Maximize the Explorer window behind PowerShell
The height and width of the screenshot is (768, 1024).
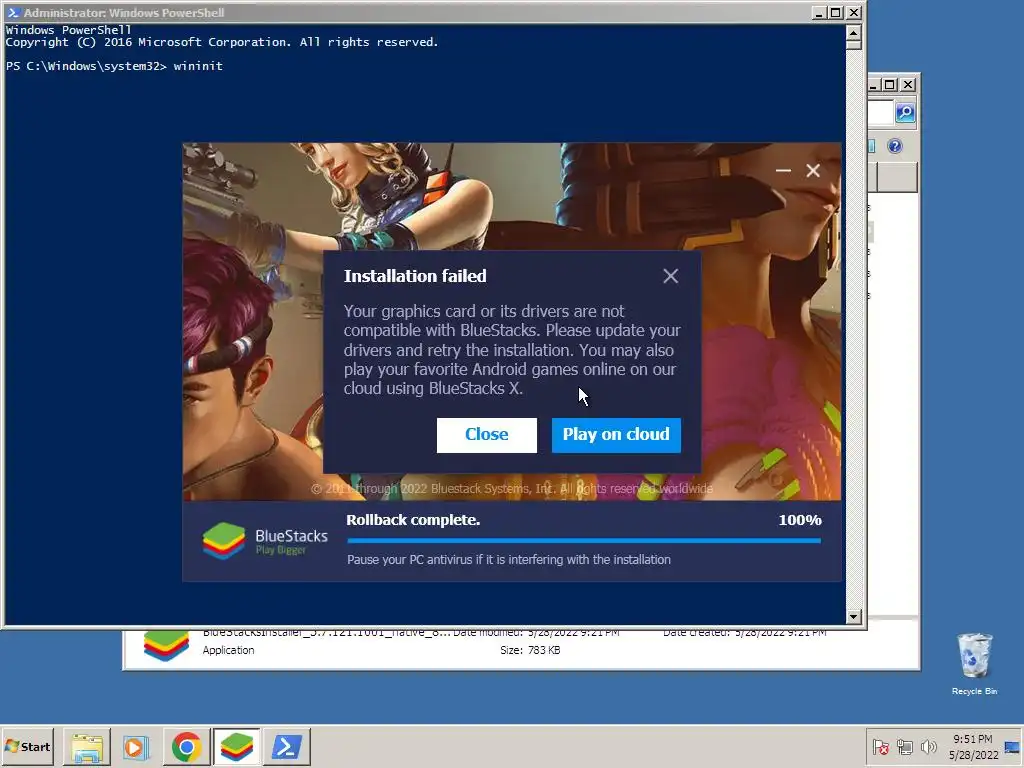[x=890, y=85]
